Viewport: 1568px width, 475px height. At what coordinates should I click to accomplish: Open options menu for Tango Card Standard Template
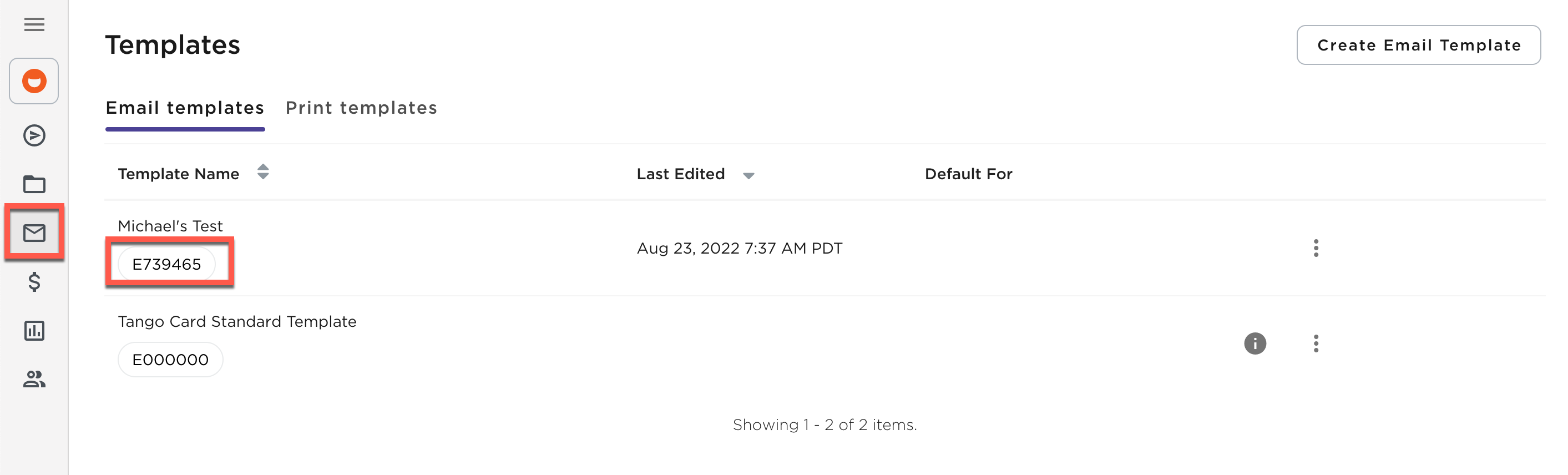(x=1316, y=343)
